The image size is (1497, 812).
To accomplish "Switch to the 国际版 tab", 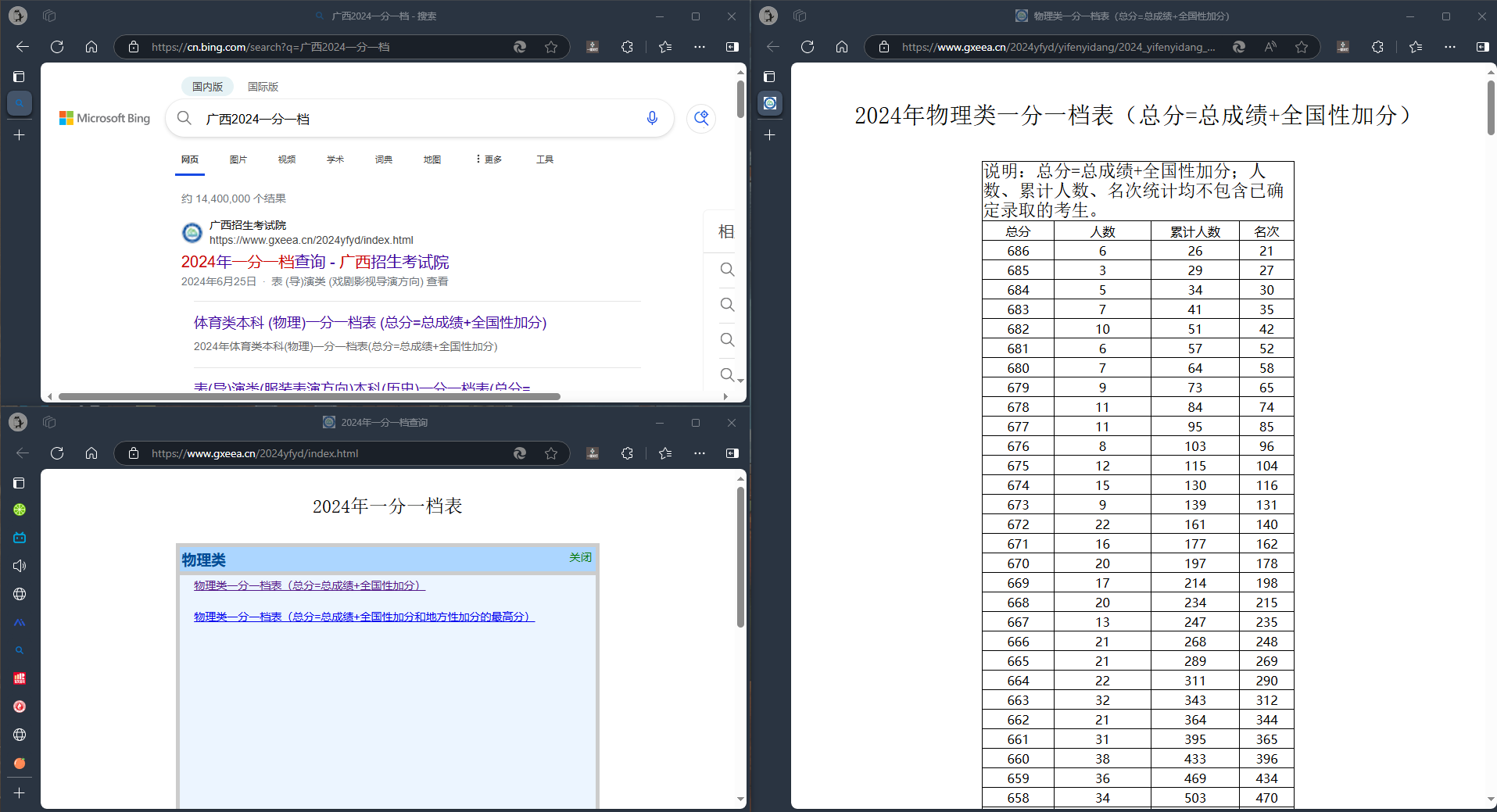I will 263,86.
